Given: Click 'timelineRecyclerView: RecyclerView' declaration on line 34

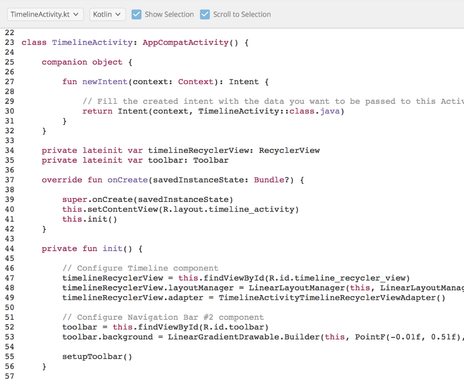Looking at the screenshot, I should pyautogui.click(x=234, y=150).
